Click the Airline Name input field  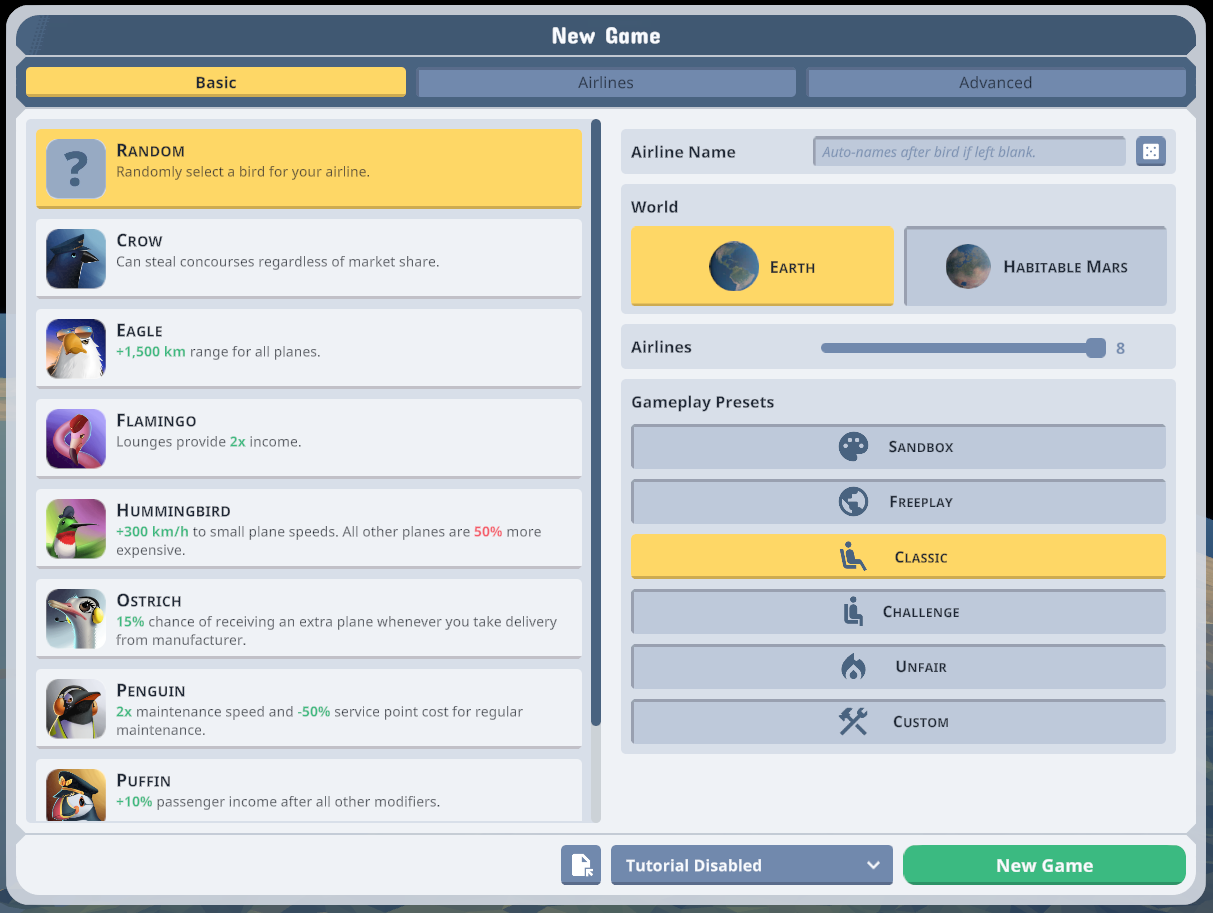[969, 152]
